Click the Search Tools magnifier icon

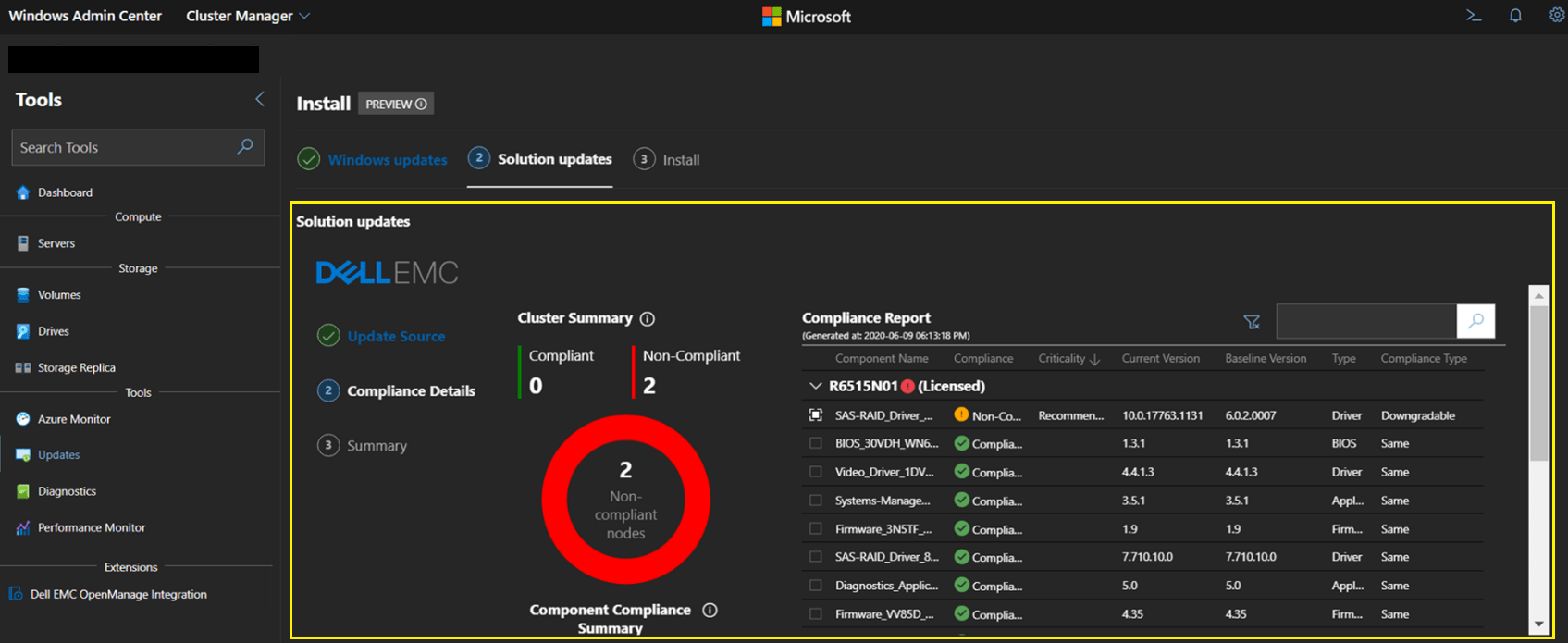coord(245,146)
